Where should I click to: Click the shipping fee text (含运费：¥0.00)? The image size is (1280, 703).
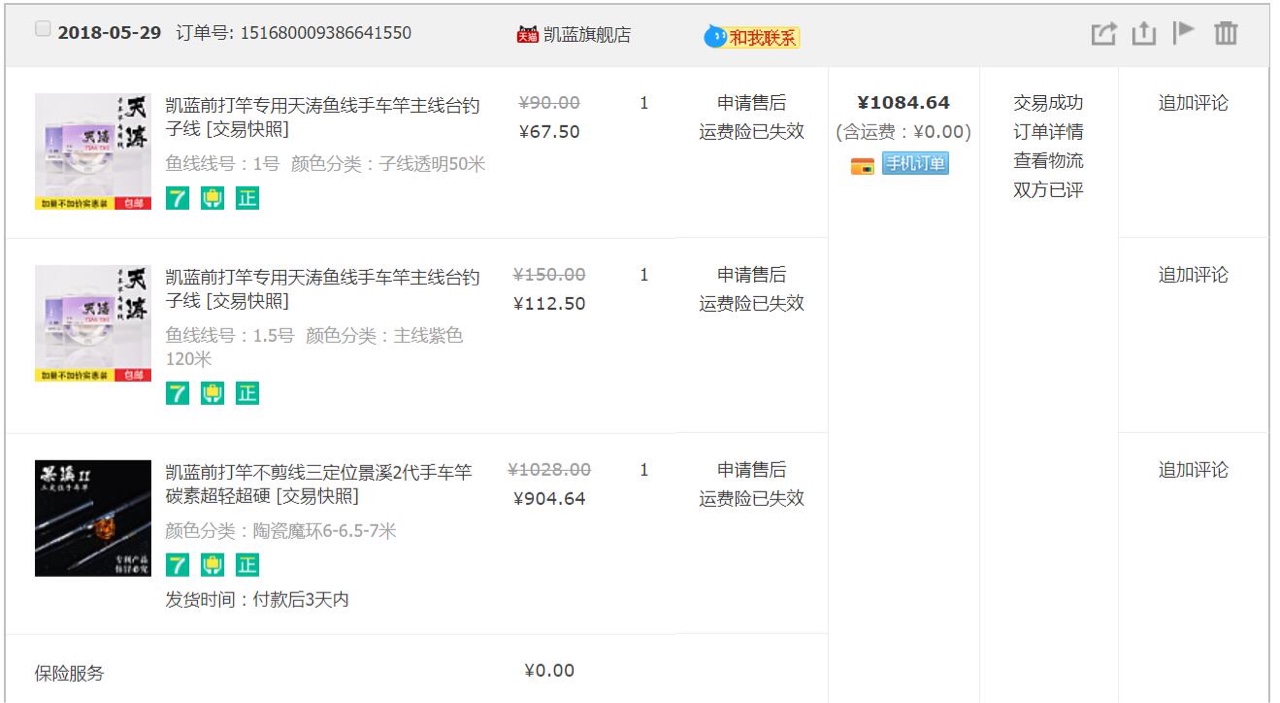(x=904, y=132)
